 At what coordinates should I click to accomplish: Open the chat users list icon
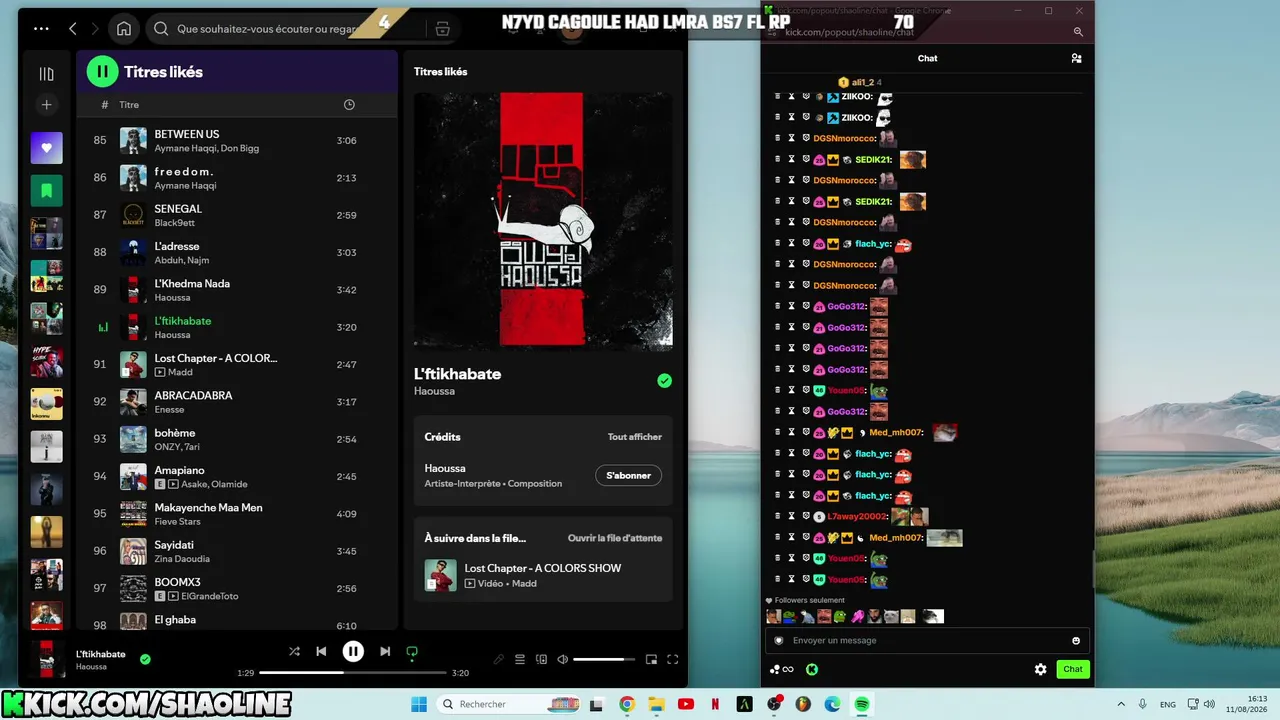1076,58
